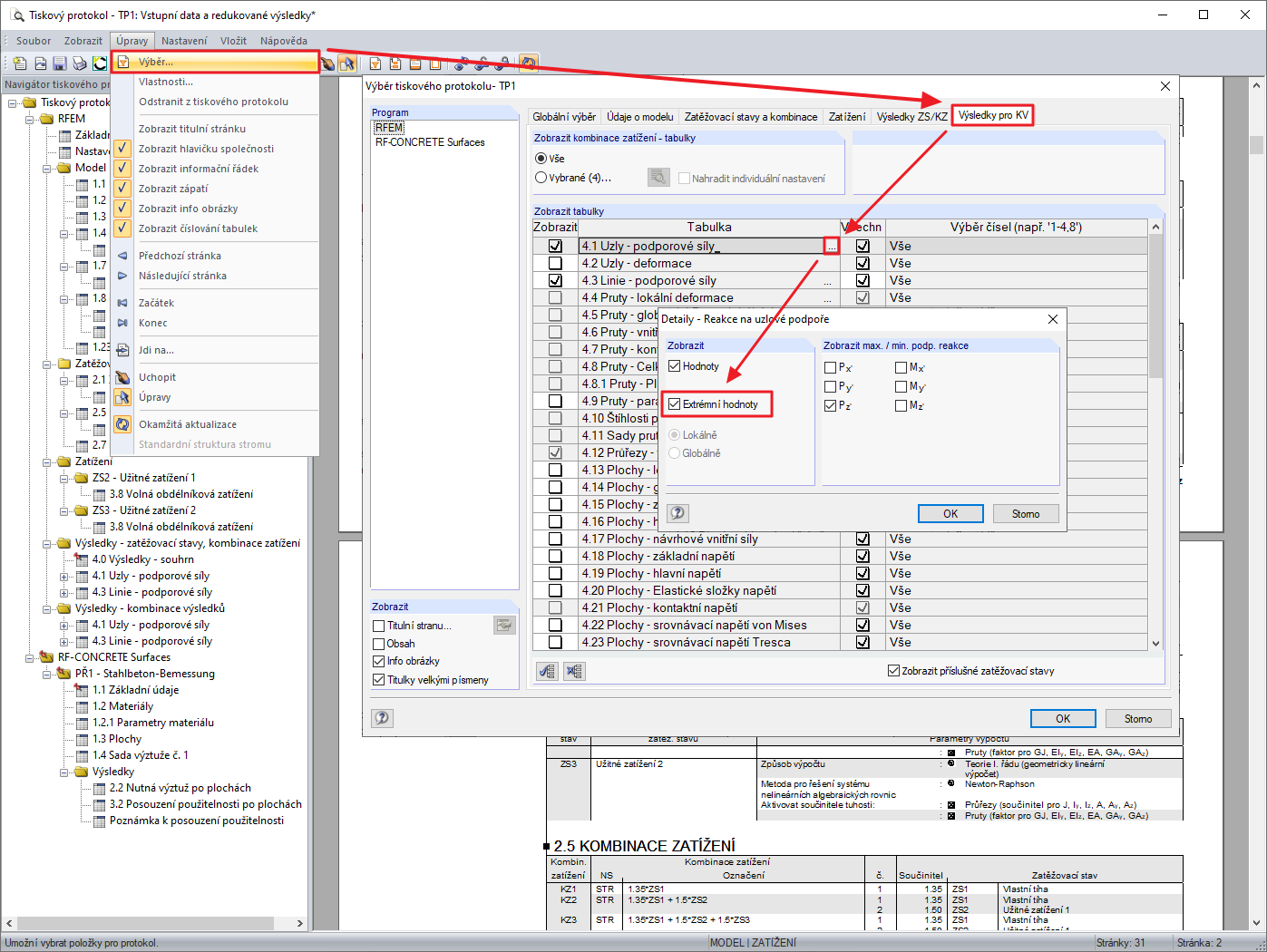The width and height of the screenshot is (1267, 952).
Task: Click the Výběr čísel cell for row 4.1
Action: click(x=1016, y=246)
